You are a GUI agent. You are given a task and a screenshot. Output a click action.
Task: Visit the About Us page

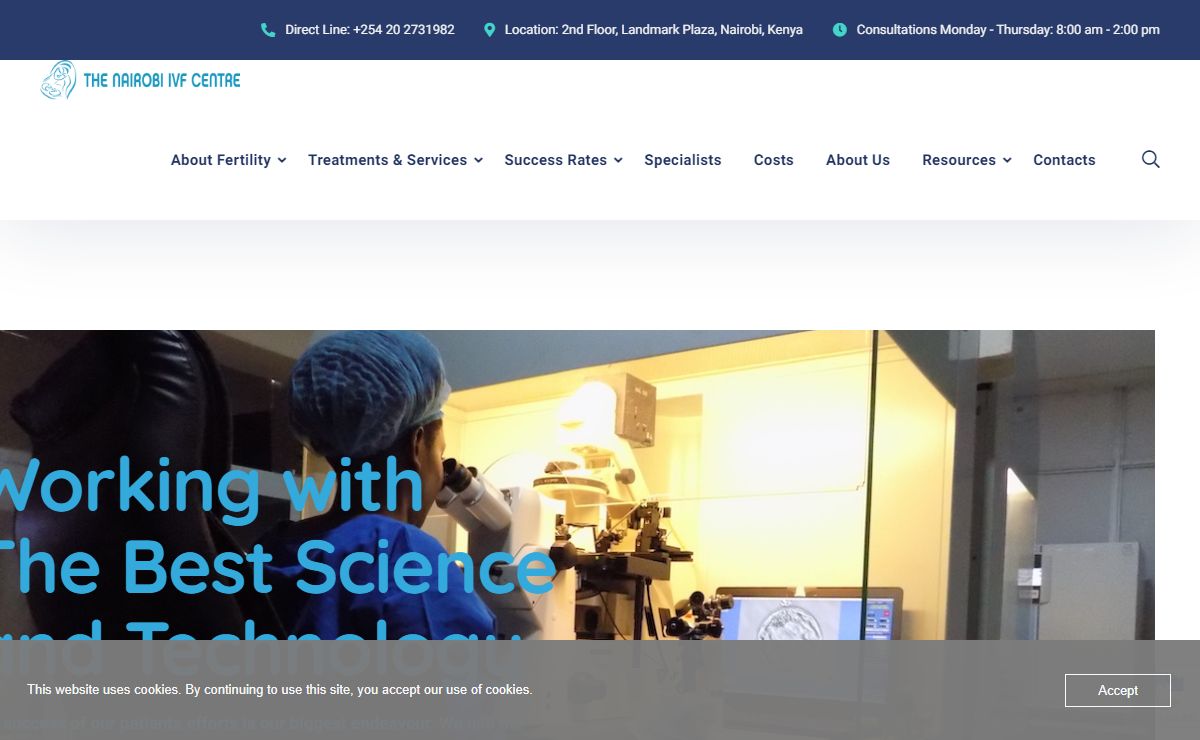pos(857,160)
